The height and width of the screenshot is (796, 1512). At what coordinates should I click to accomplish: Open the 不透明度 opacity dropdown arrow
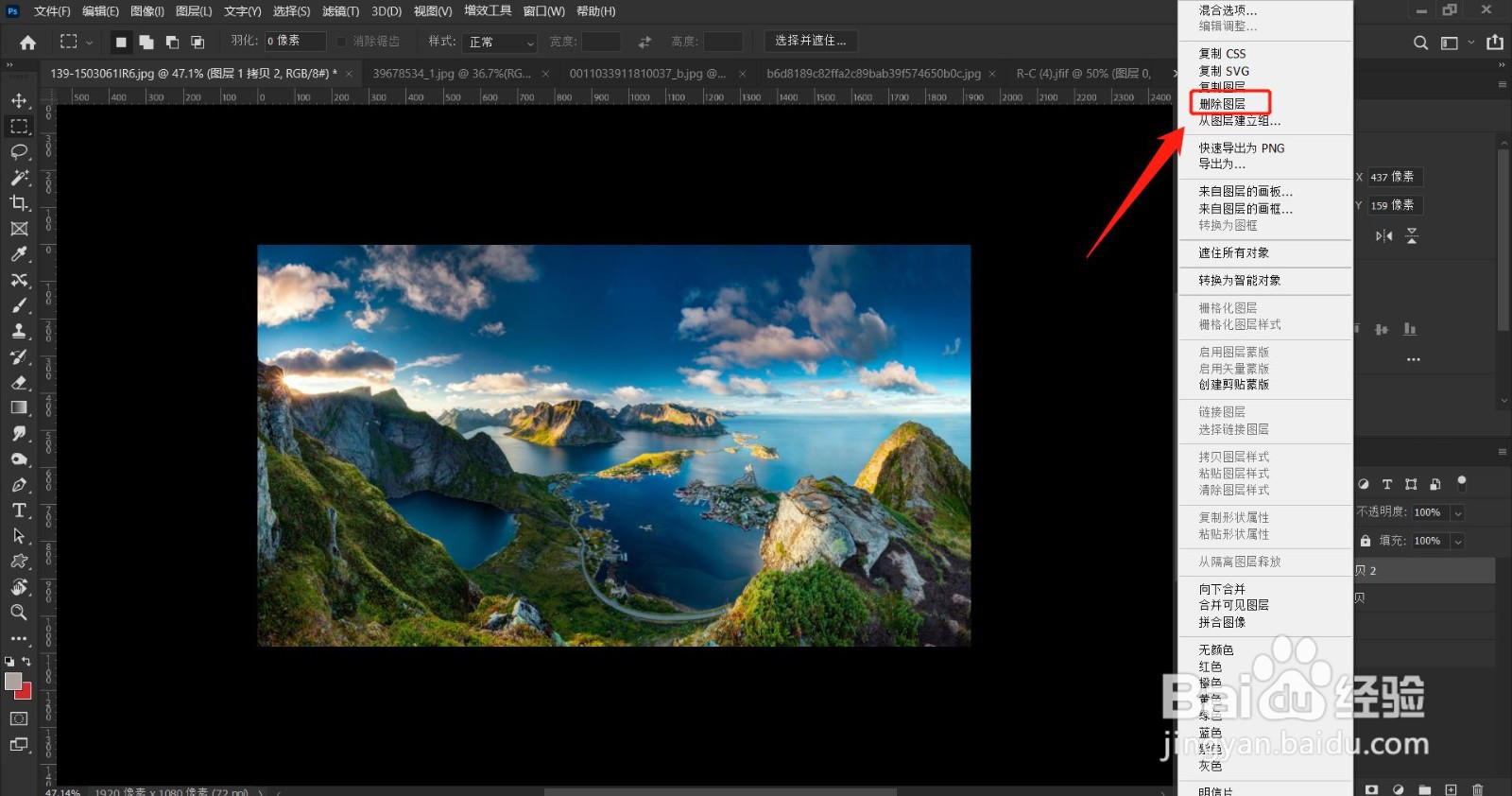click(1458, 512)
